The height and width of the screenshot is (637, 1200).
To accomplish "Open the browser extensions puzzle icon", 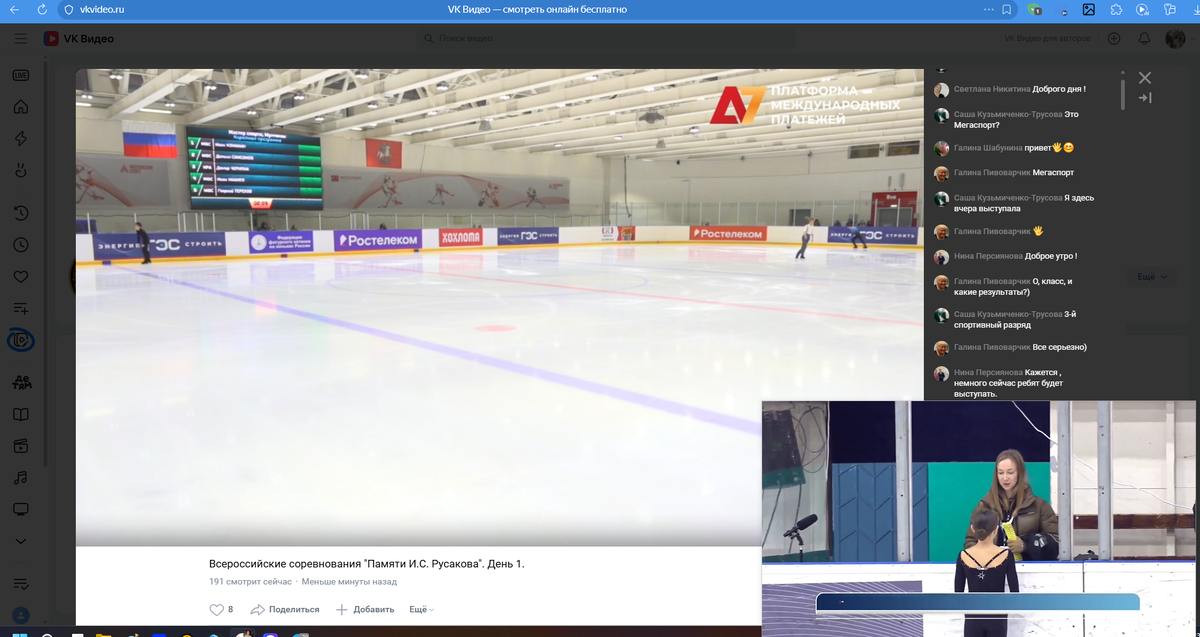I will click(x=1116, y=9).
